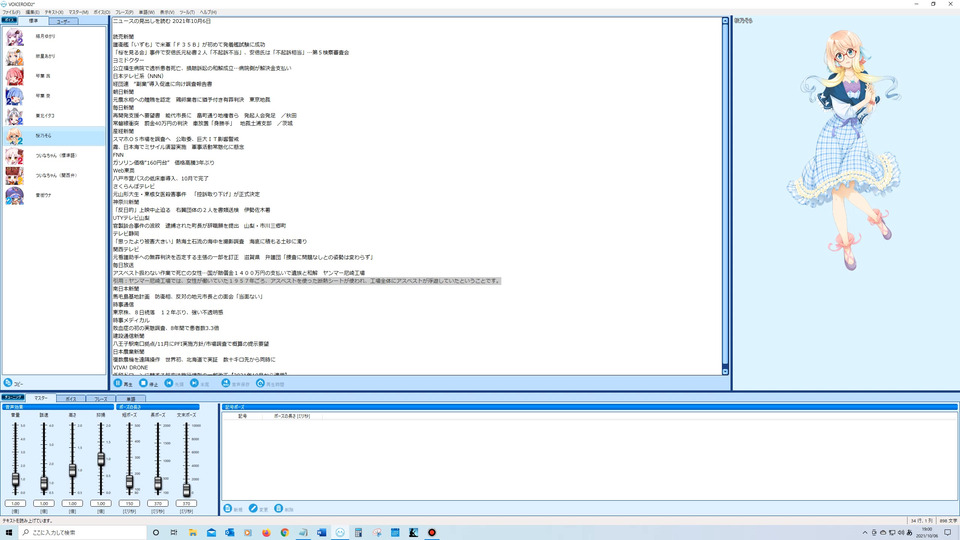Click the 記号 column header

point(242,416)
